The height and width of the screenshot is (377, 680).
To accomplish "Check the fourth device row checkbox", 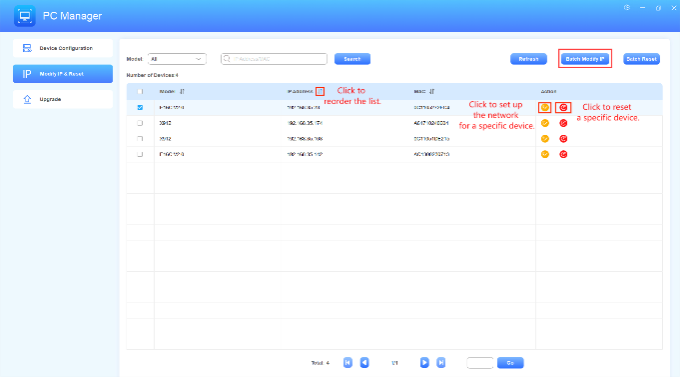I will coord(140,154).
